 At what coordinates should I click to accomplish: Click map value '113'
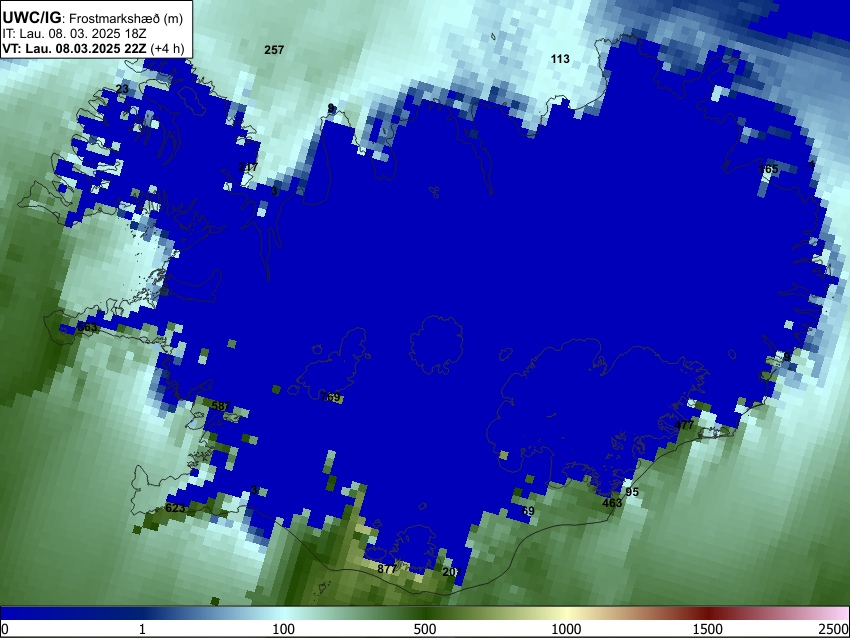pyautogui.click(x=560, y=59)
